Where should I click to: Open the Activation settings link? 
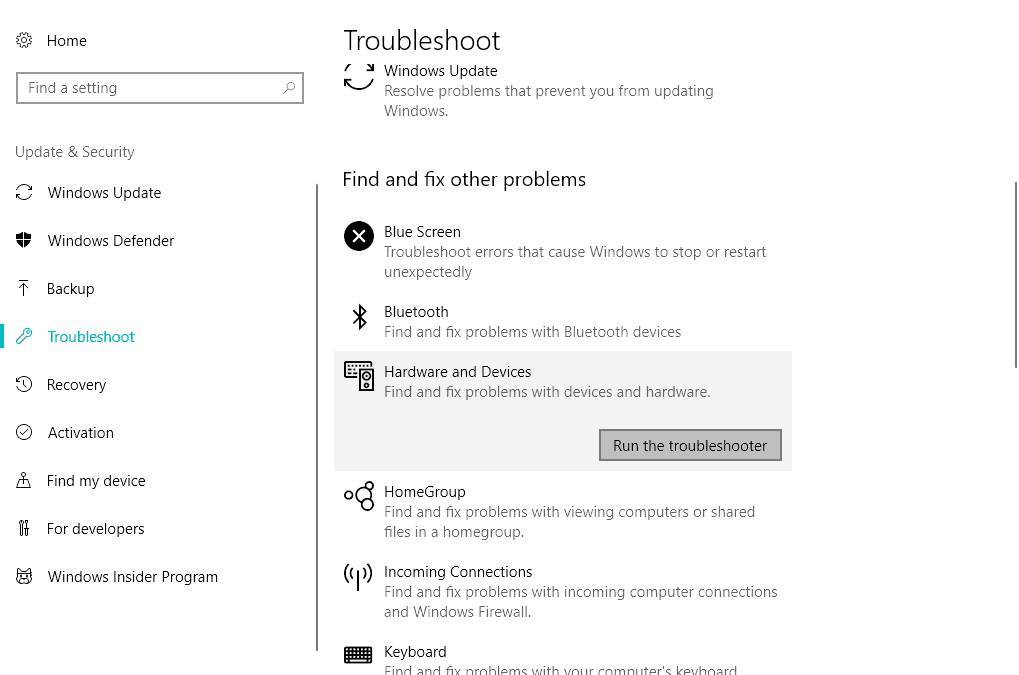[x=80, y=432]
